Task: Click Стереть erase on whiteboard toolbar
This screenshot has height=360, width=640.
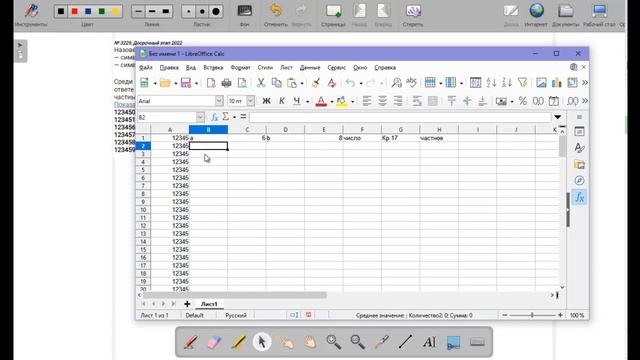Action: pos(413,15)
